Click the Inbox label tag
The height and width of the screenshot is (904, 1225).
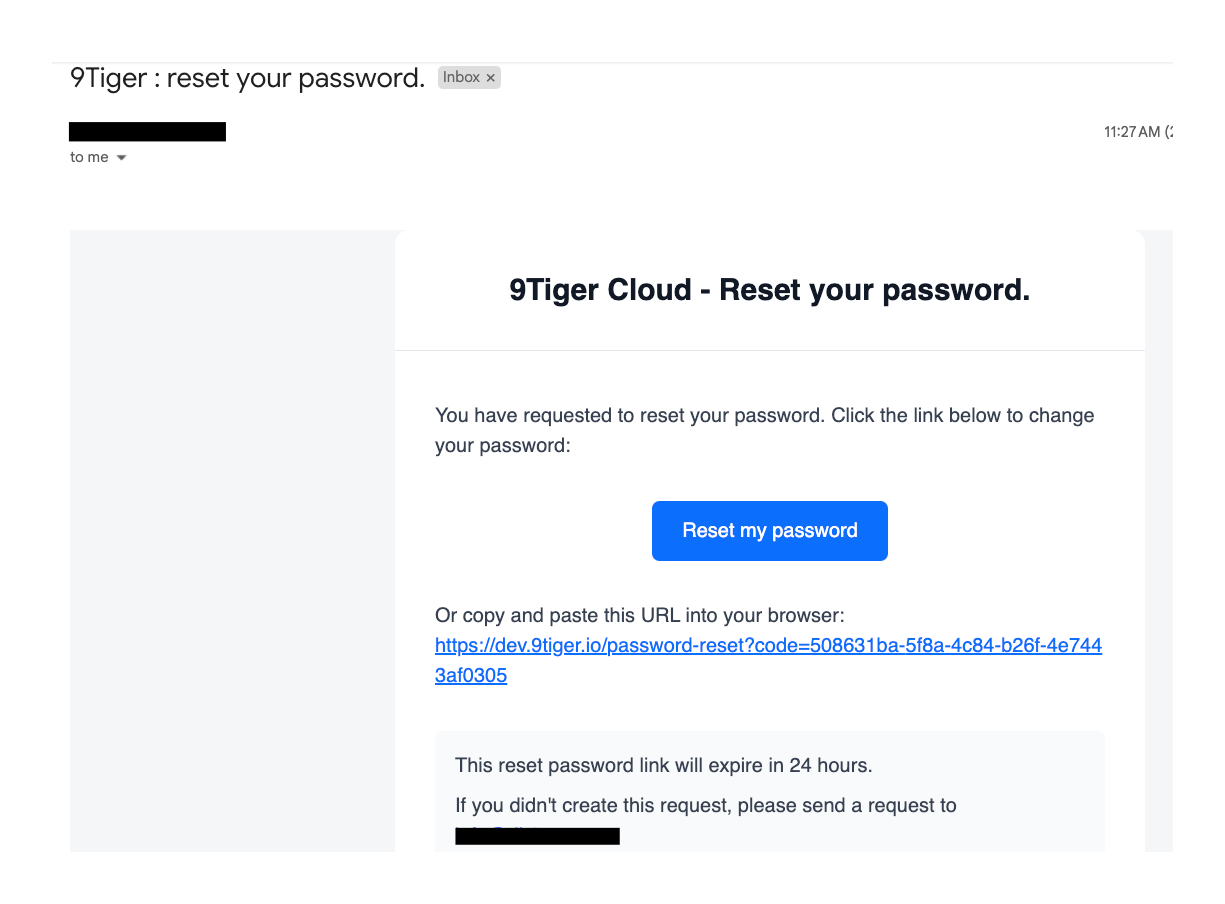(469, 78)
